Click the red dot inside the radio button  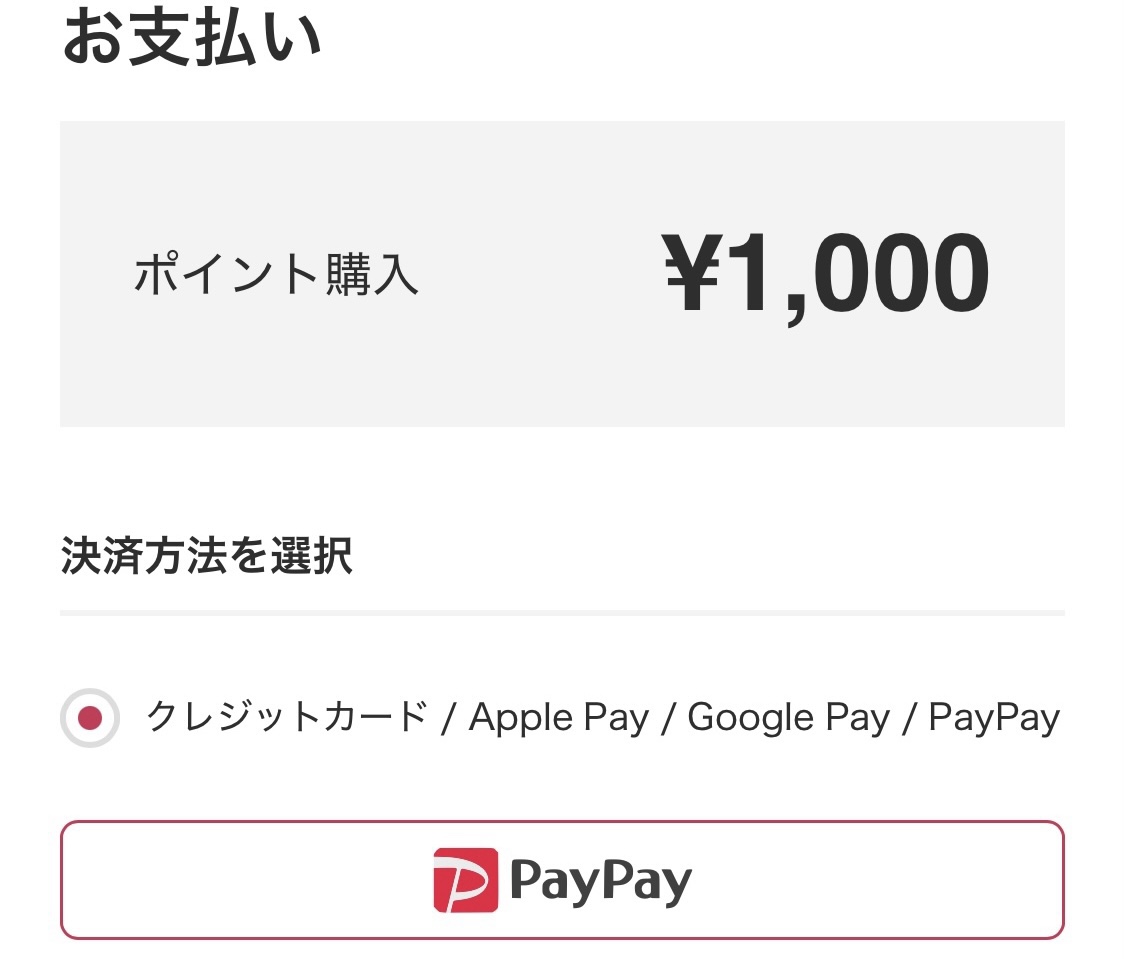pyautogui.click(x=90, y=717)
